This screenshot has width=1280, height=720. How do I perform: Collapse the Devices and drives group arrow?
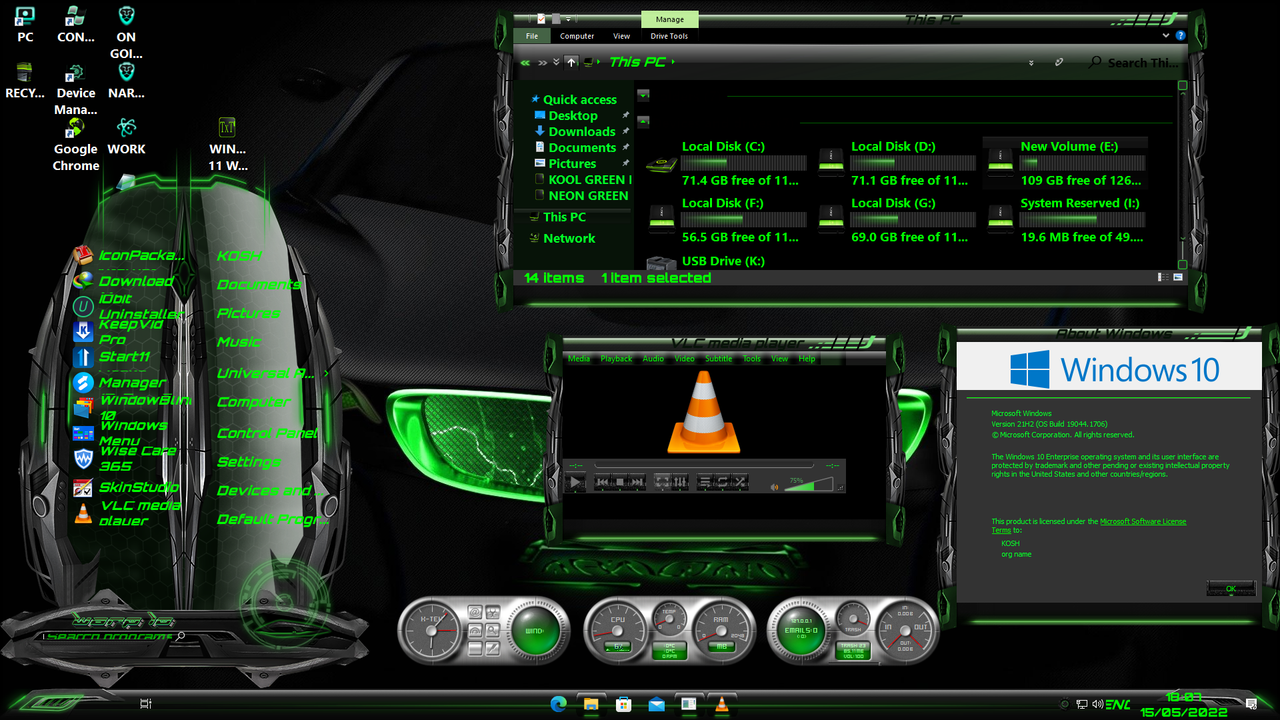643,121
